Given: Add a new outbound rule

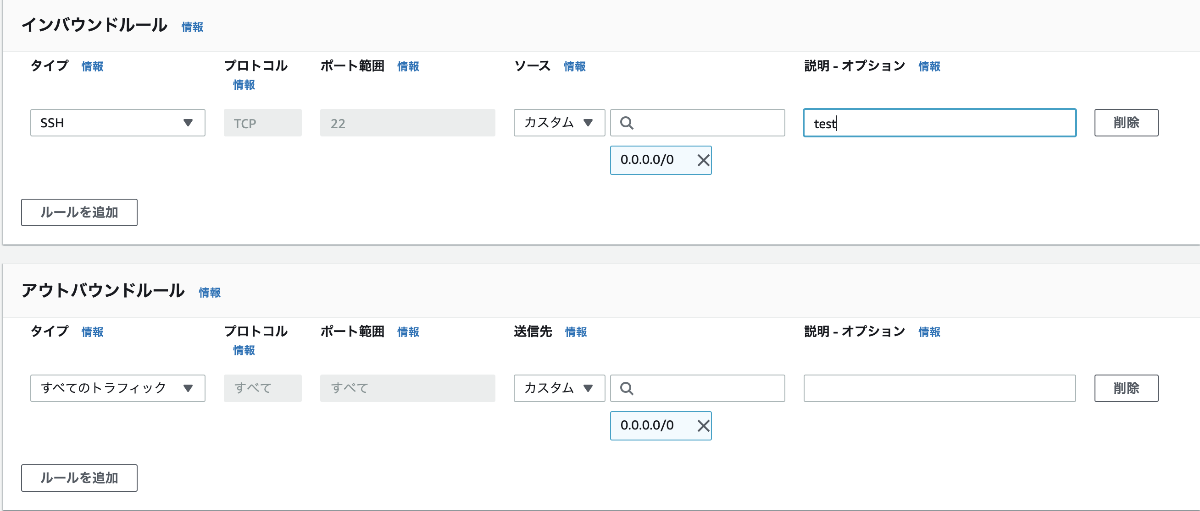Looking at the screenshot, I should [79, 478].
